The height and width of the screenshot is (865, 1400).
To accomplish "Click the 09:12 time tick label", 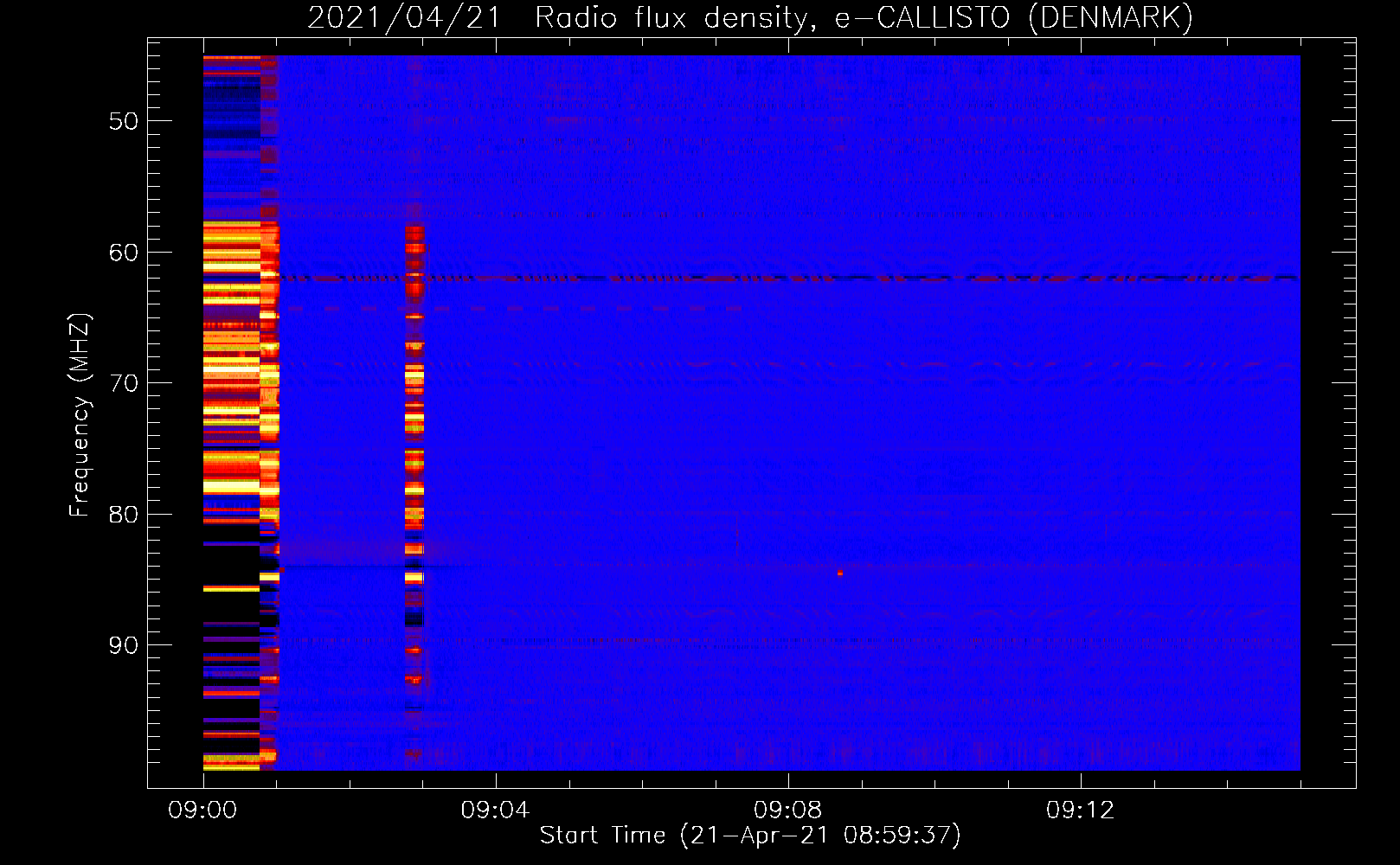I will tap(1080, 811).
